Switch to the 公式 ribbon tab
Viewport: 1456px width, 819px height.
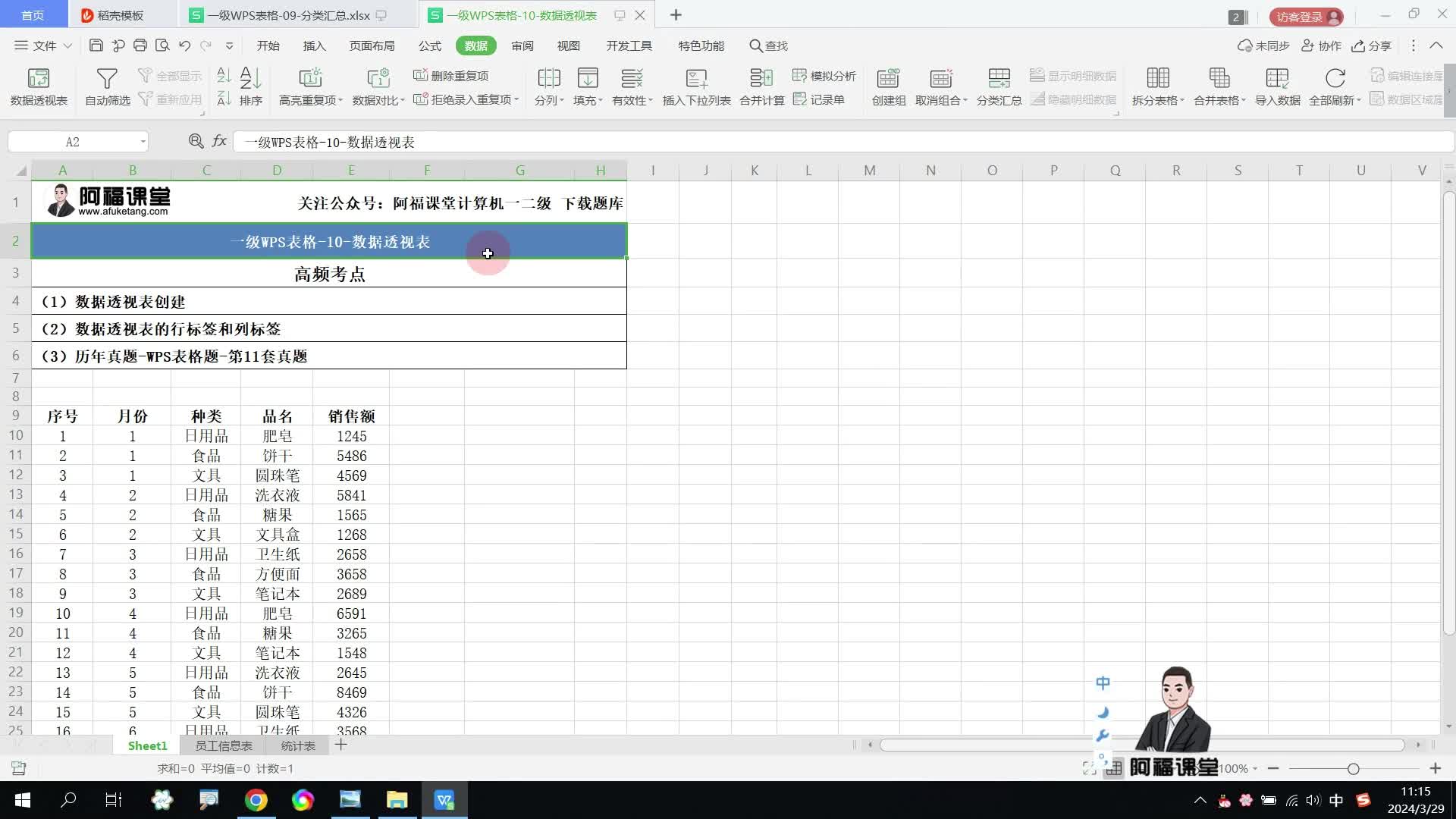pyautogui.click(x=429, y=45)
